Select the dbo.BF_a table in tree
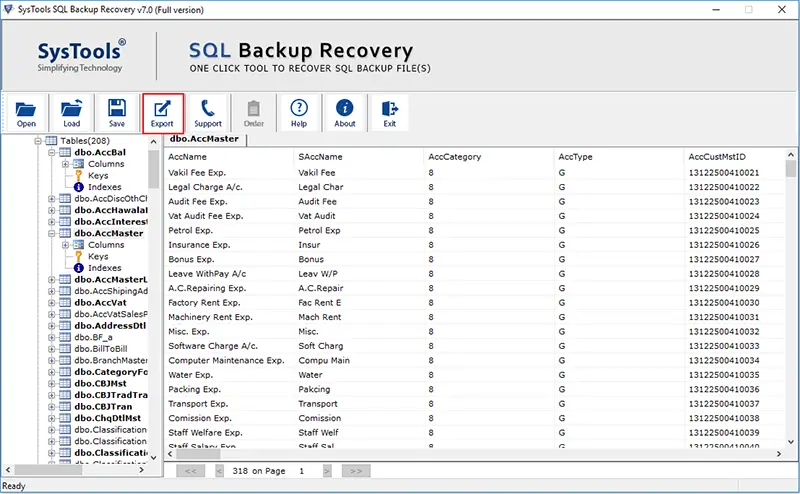The image size is (800, 494). coord(93,337)
